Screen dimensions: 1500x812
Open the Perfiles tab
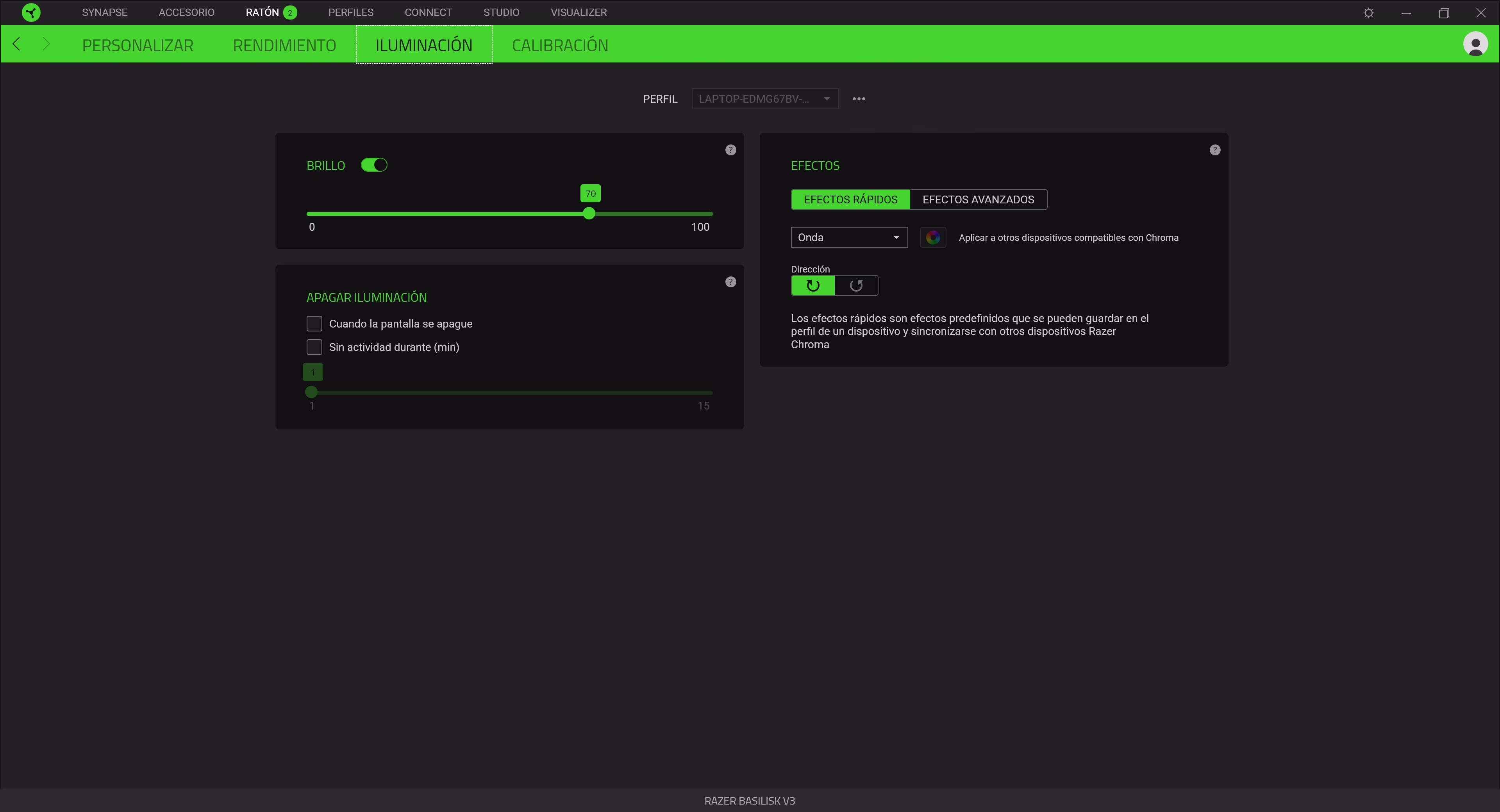[x=350, y=12]
